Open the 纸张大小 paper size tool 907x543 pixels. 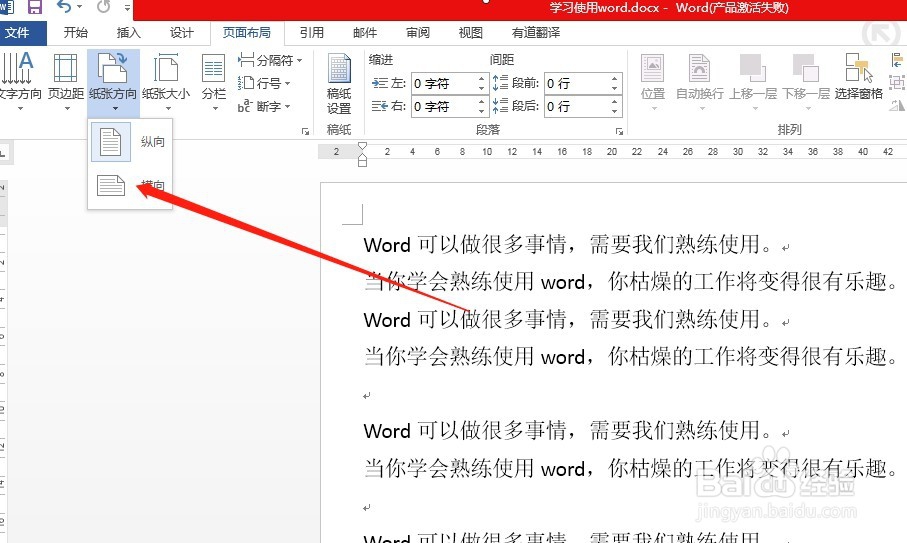point(166,81)
